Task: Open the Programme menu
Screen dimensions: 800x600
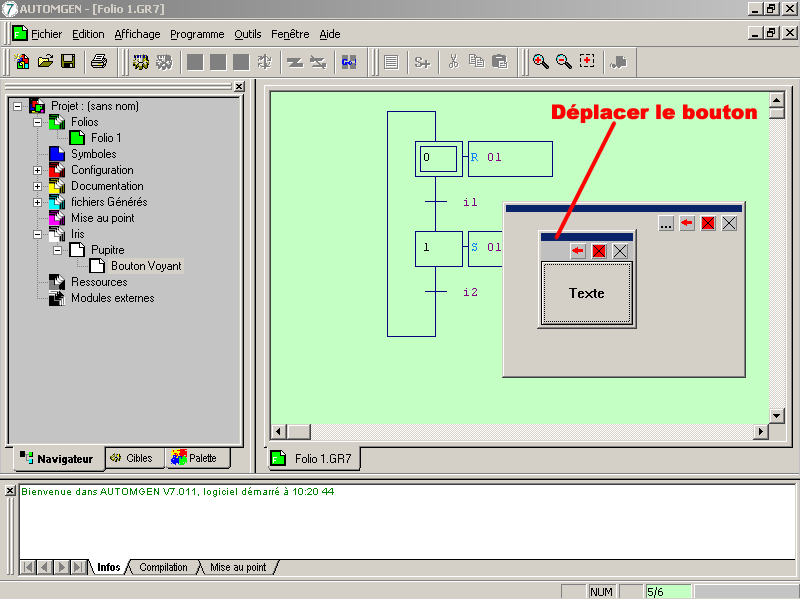Action: (x=197, y=34)
